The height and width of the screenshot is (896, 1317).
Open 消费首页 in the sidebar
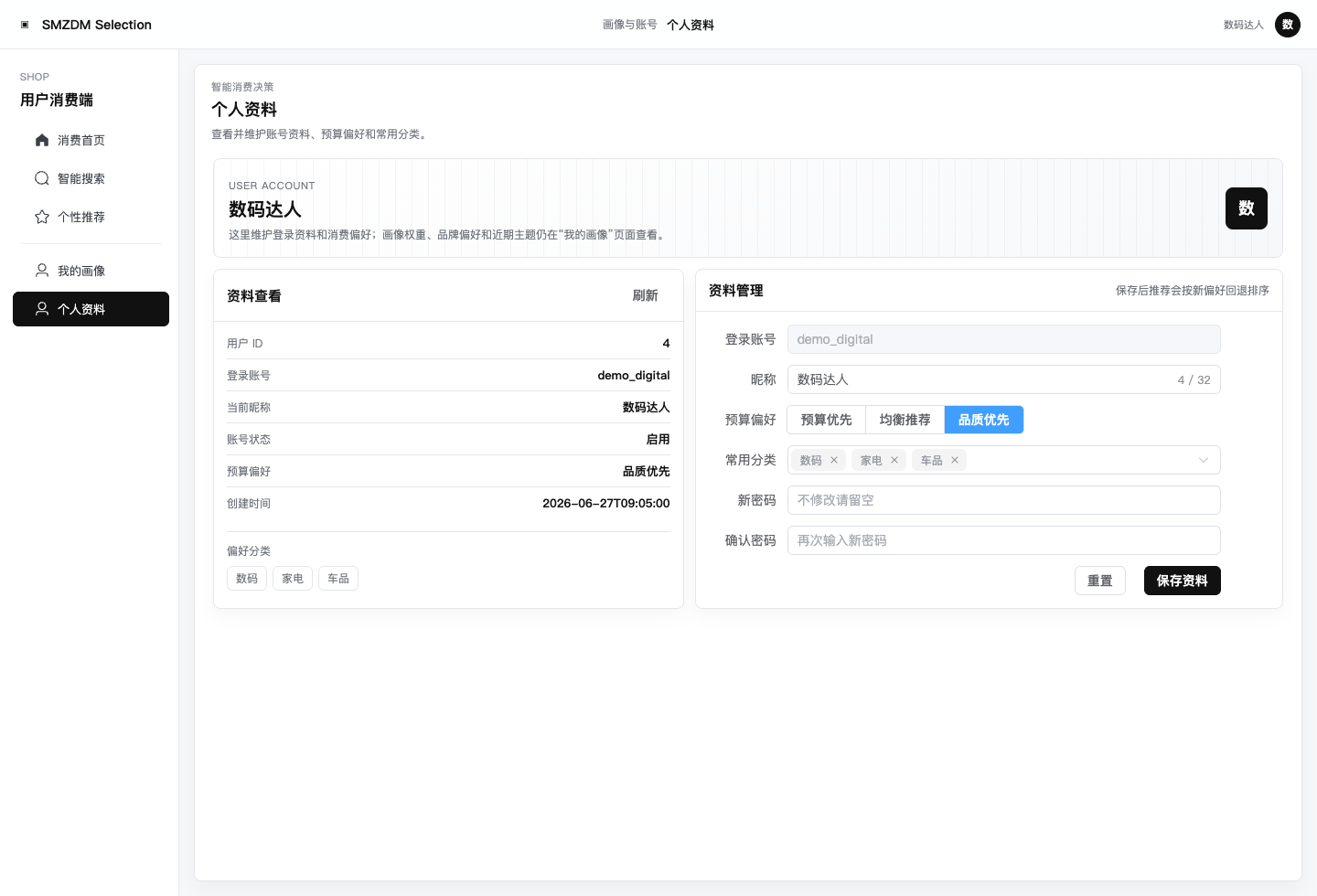tap(91, 140)
